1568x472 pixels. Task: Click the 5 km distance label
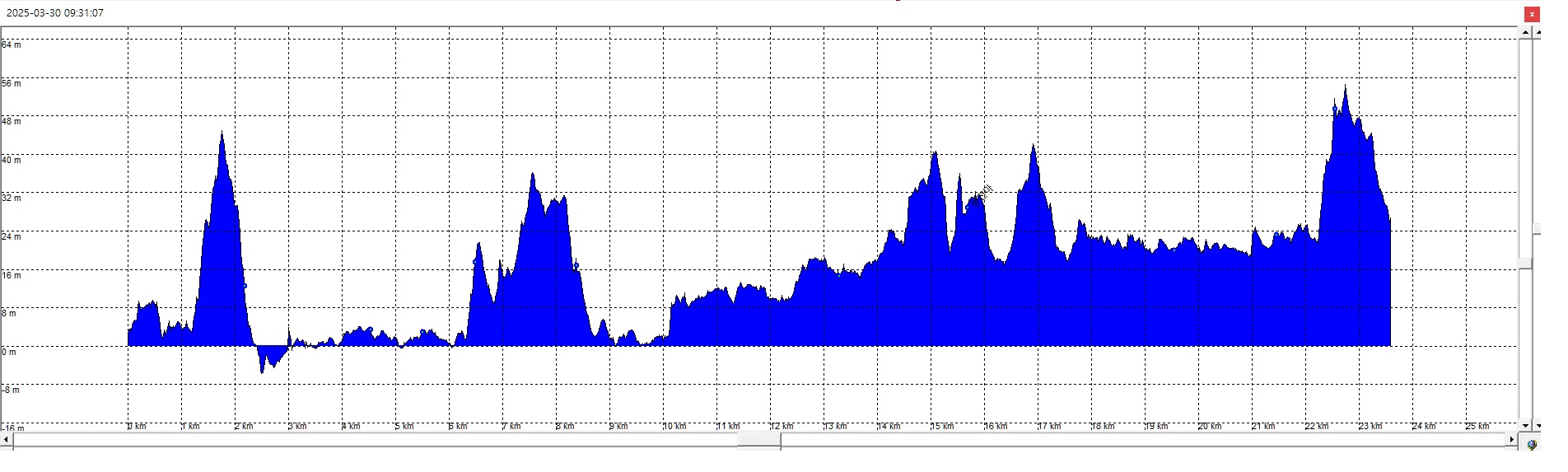pyautogui.click(x=405, y=426)
